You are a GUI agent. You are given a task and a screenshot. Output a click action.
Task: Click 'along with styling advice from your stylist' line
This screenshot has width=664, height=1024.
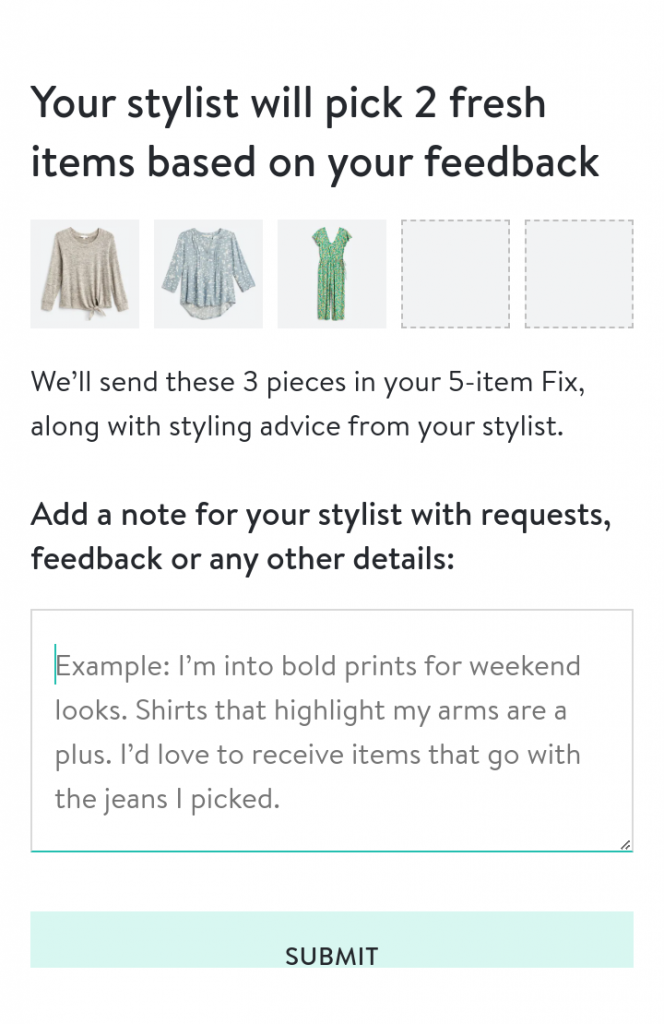tap(296, 426)
